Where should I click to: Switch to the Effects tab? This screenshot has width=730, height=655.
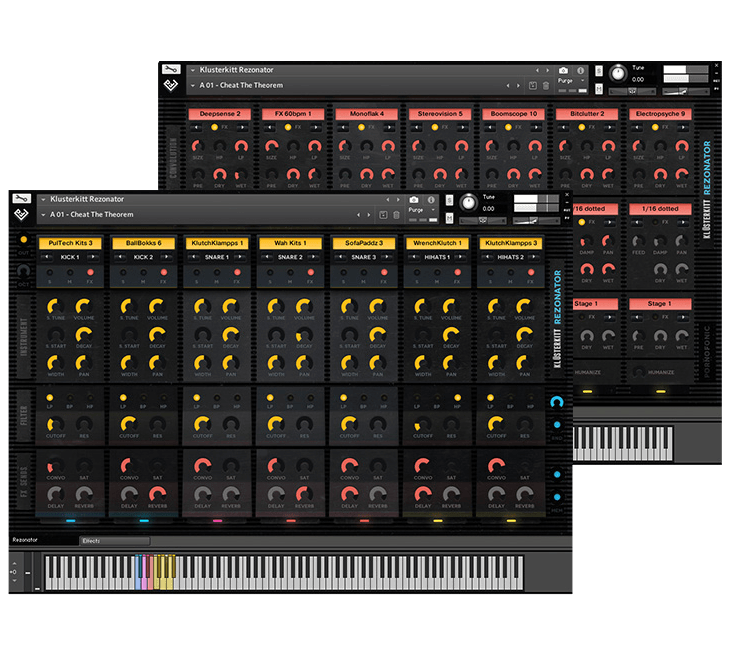pyautogui.click(x=115, y=541)
